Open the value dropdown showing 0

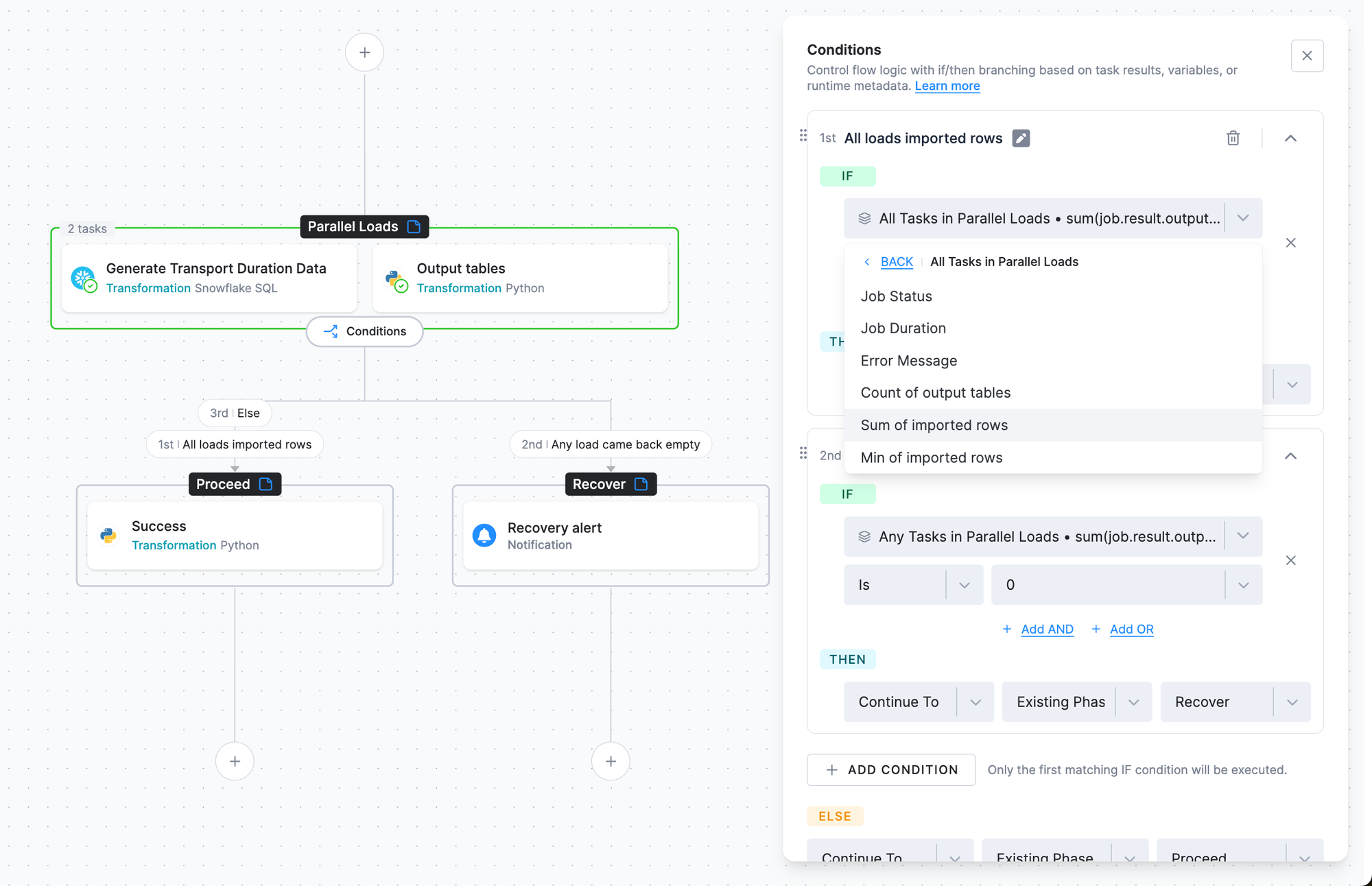click(1126, 585)
